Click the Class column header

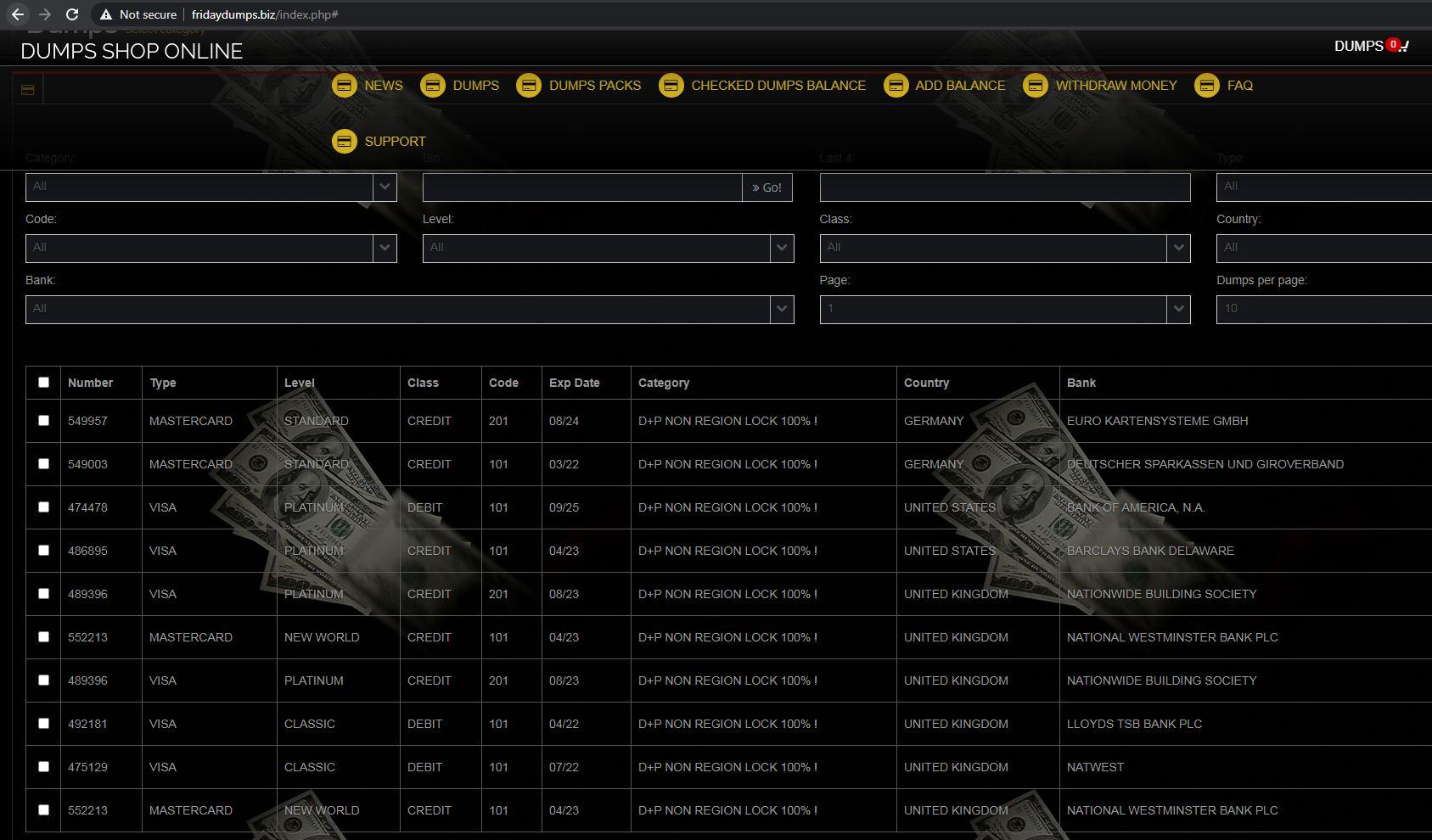423,383
